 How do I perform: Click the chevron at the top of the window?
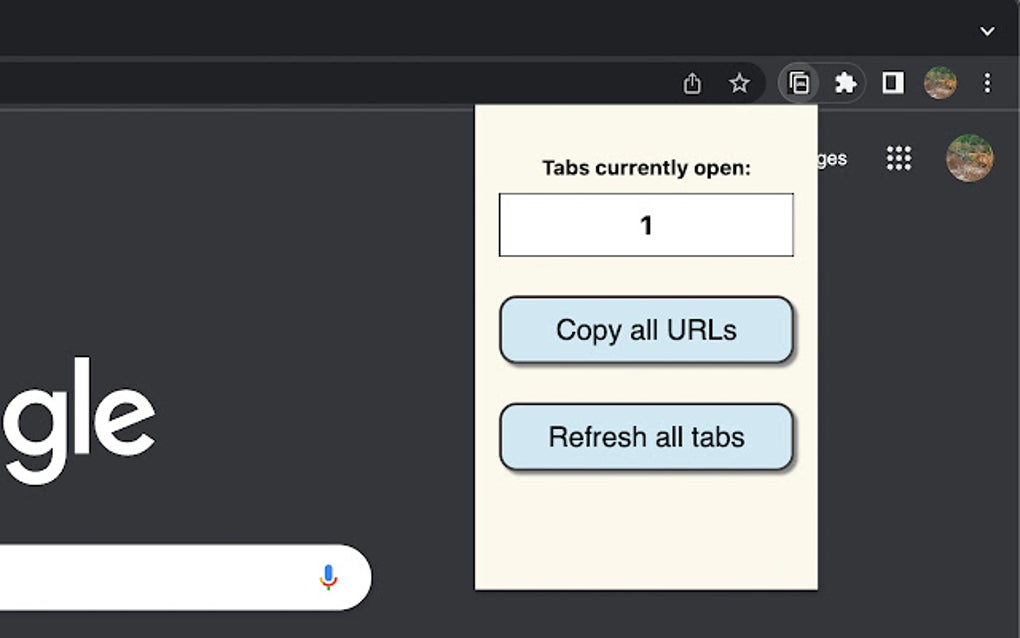(986, 32)
